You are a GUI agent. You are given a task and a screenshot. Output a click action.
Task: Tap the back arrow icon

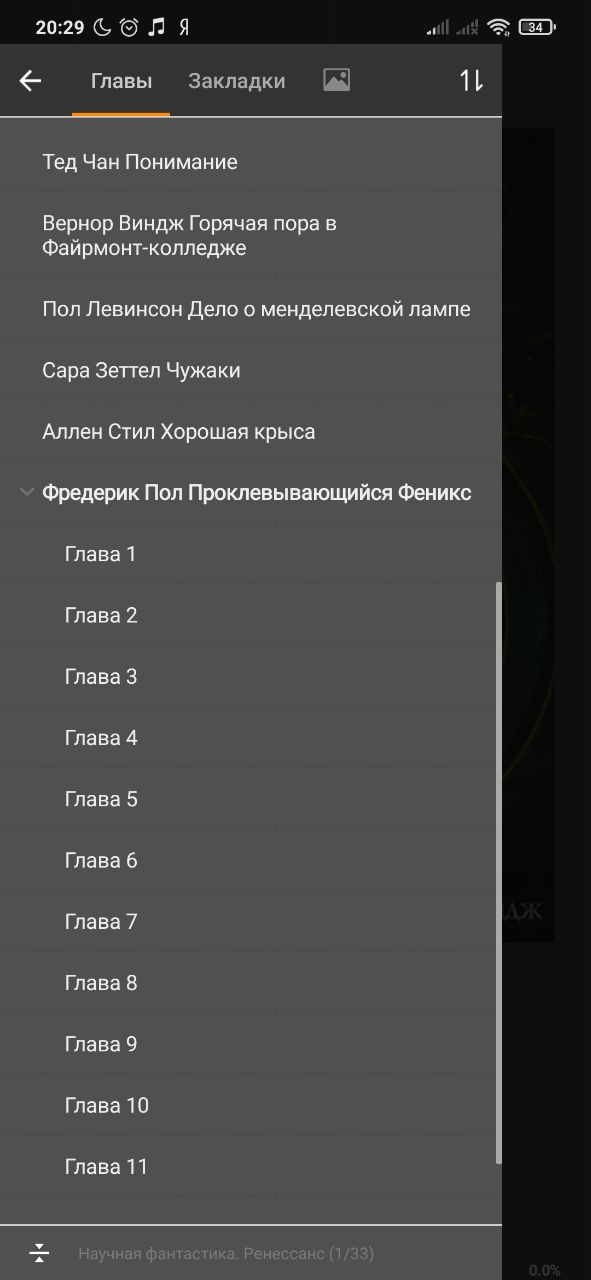point(30,81)
